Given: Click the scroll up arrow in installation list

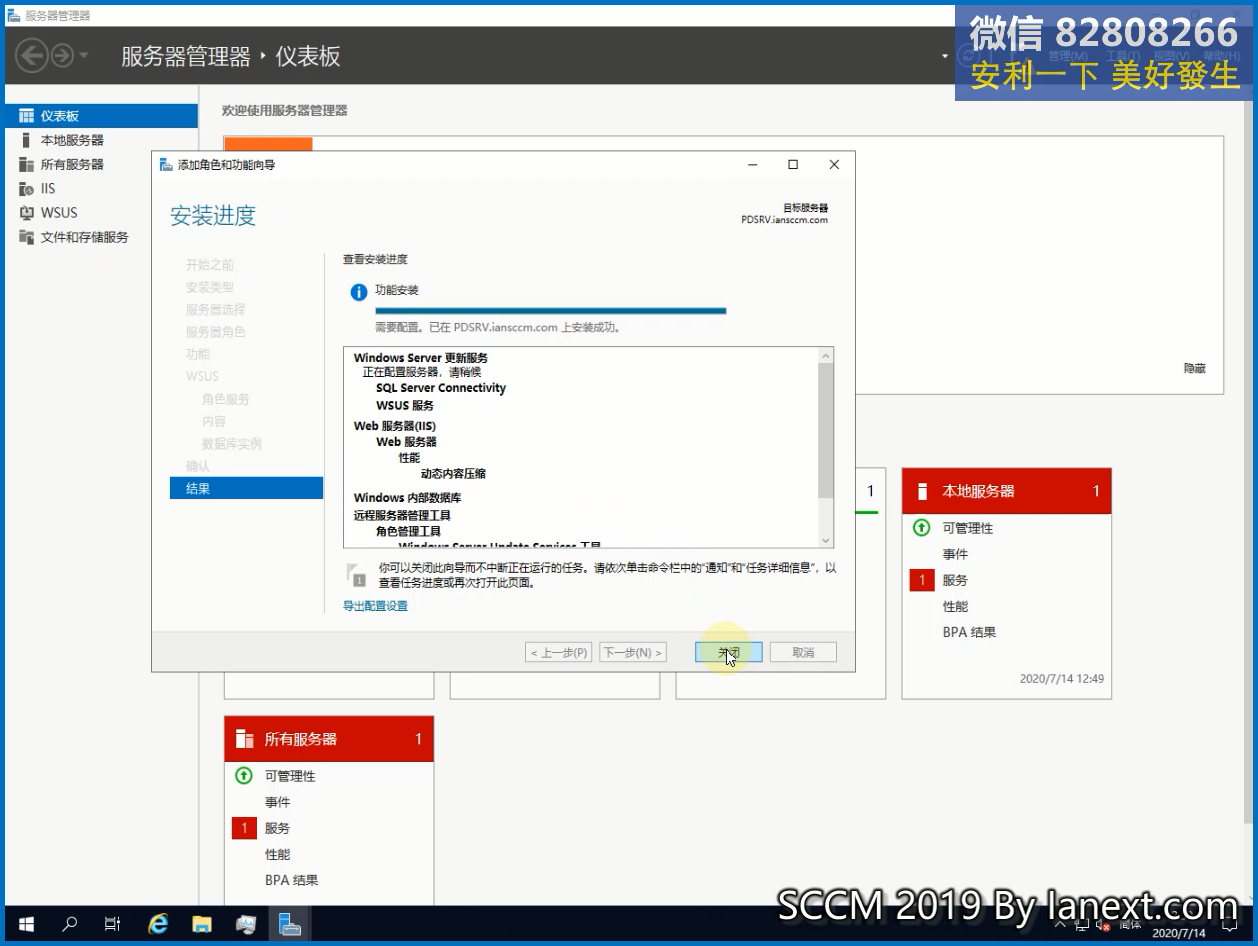Looking at the screenshot, I should point(826,356).
